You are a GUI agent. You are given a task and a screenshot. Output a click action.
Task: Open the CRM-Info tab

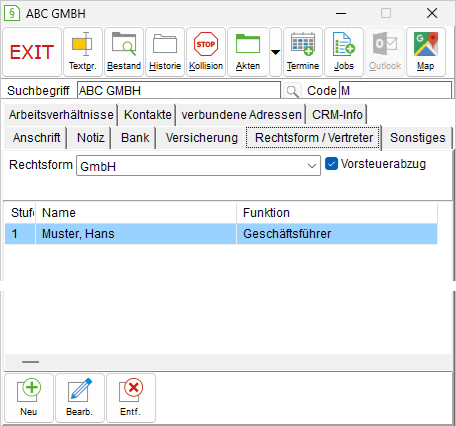337,115
